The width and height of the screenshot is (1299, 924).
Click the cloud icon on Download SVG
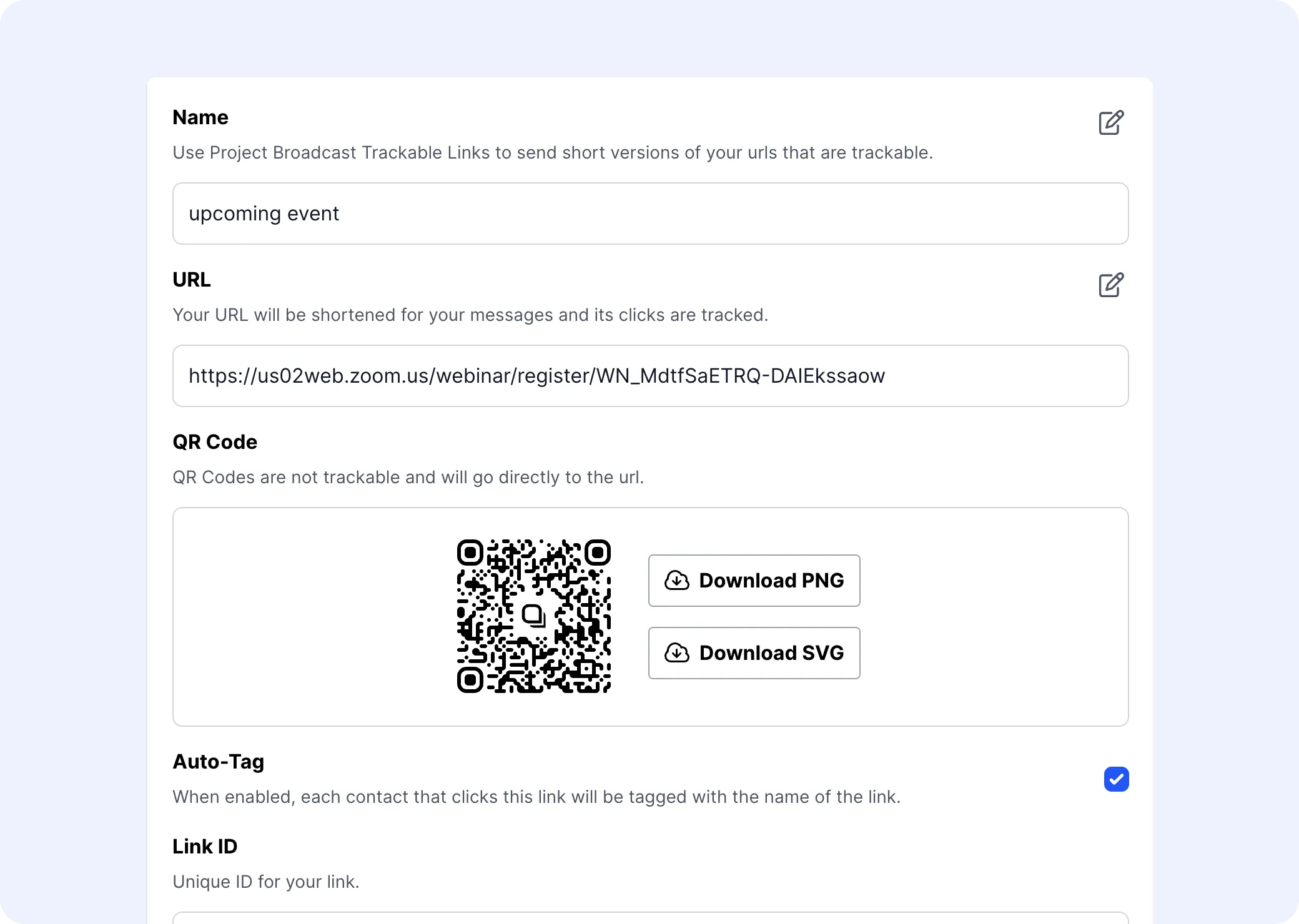click(x=677, y=653)
